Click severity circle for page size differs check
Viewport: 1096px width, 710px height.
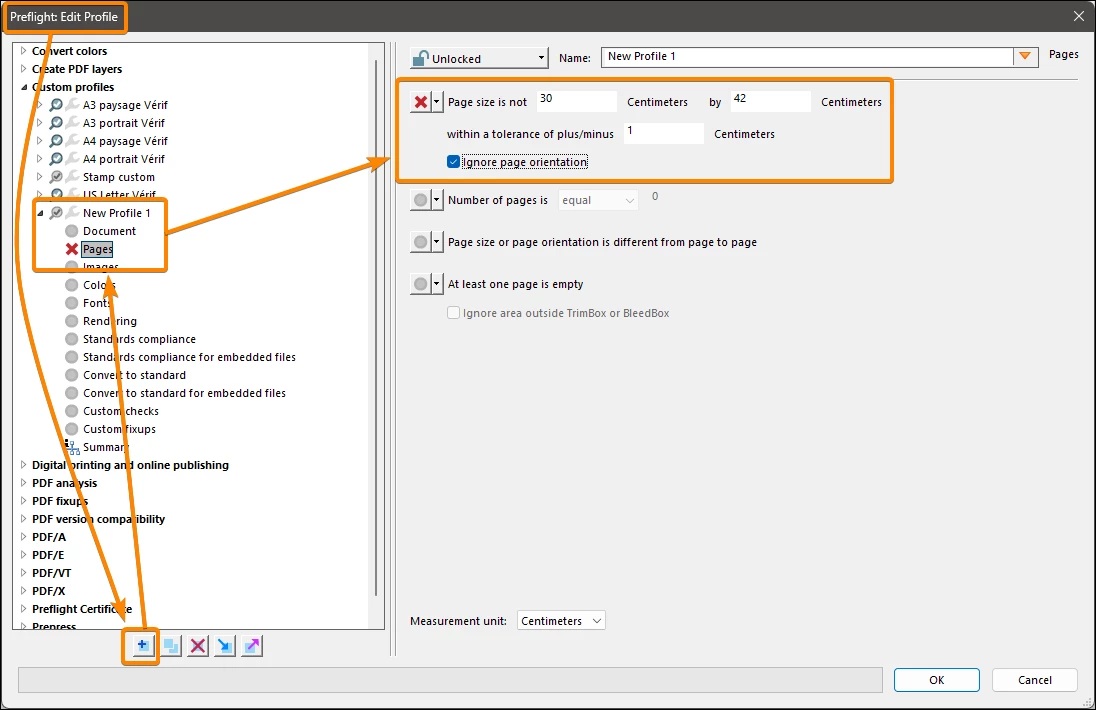[x=421, y=242]
